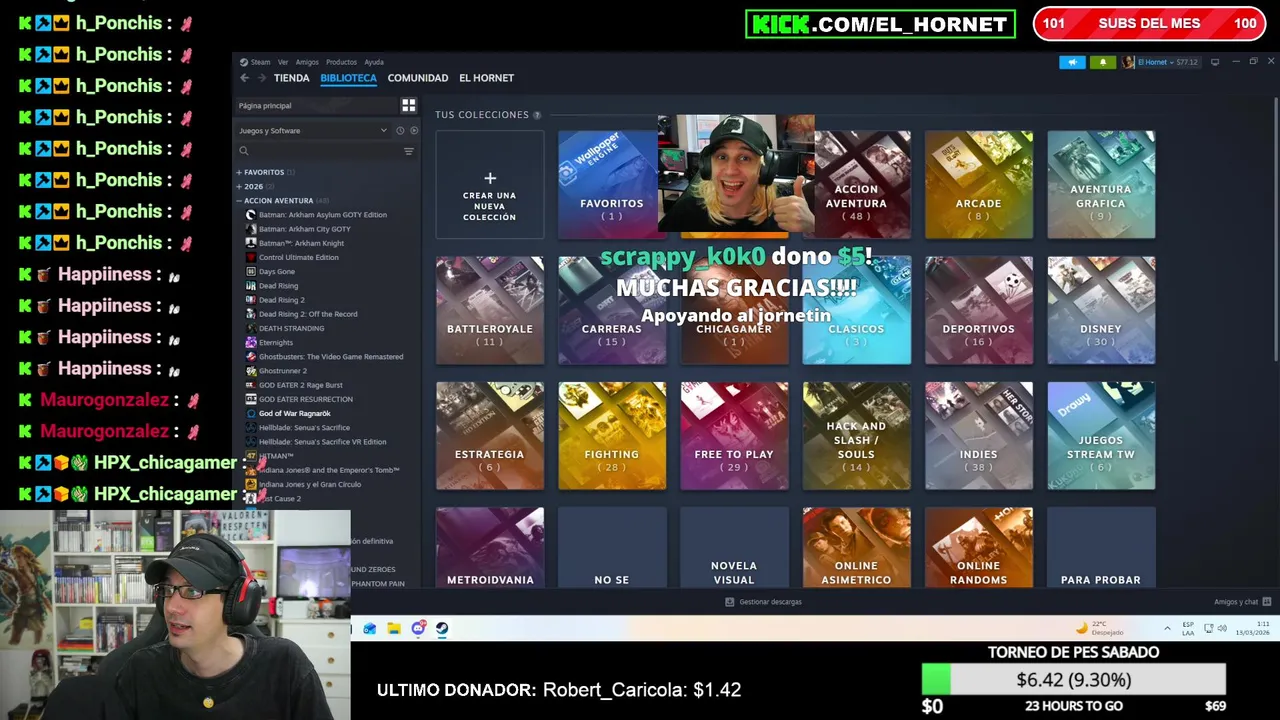Switch to the BIBLIOTECA tab
The image size is (1280, 720).
click(348, 78)
